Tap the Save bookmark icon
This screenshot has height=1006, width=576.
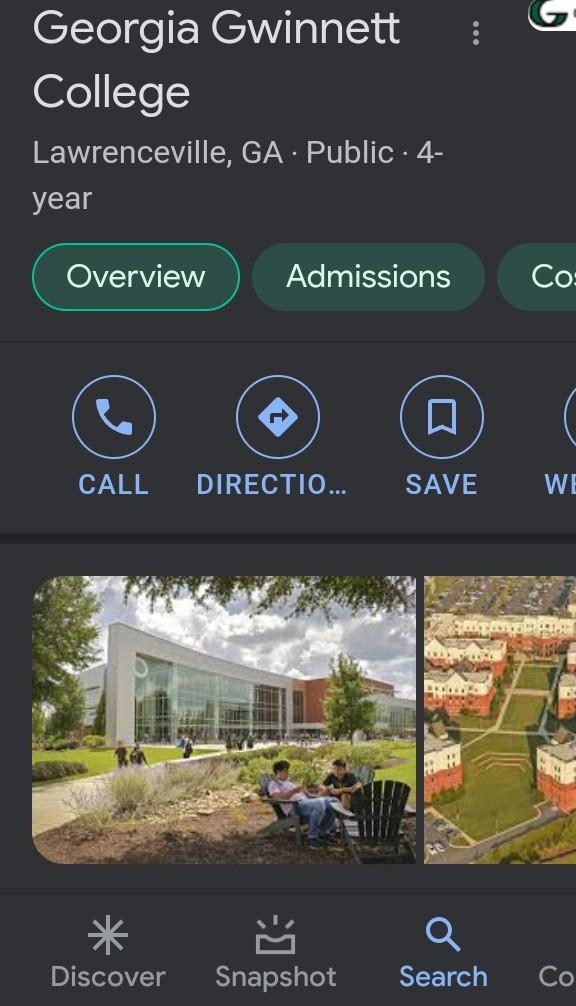point(442,417)
